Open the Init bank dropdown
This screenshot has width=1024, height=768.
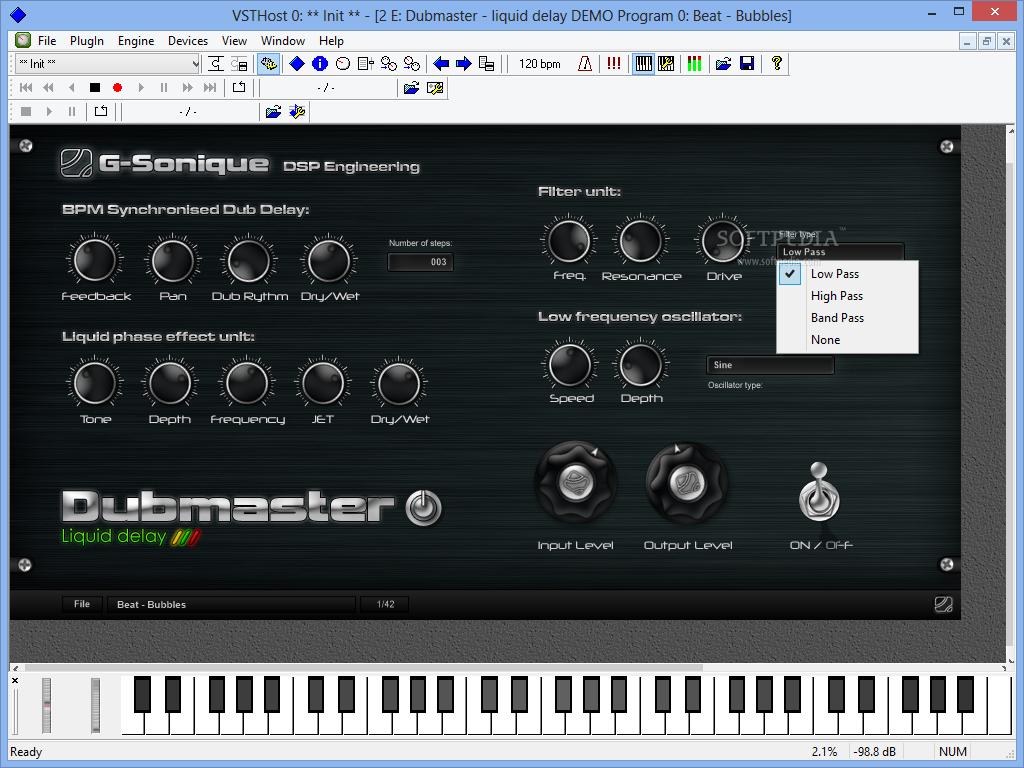[107, 64]
